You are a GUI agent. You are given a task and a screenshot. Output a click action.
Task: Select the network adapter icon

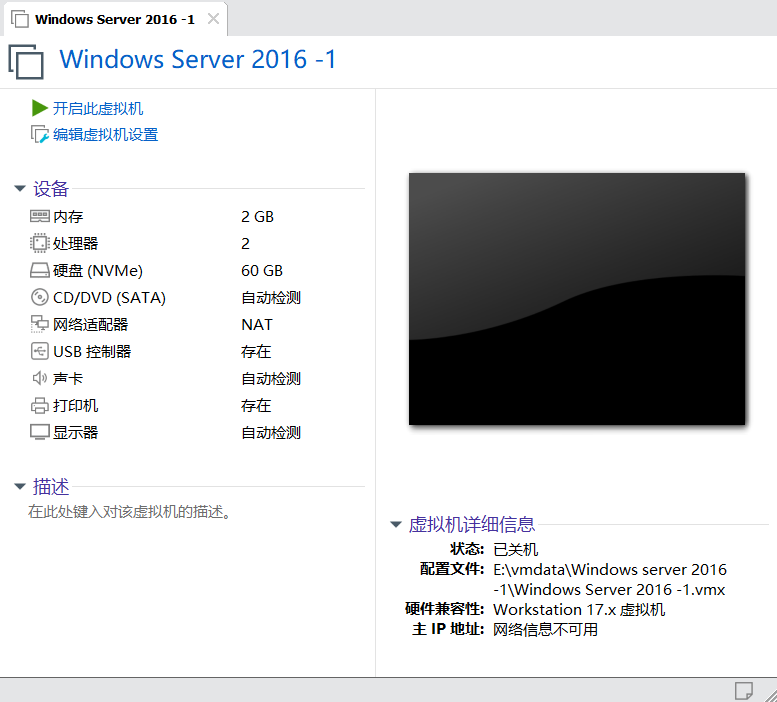click(x=40, y=324)
